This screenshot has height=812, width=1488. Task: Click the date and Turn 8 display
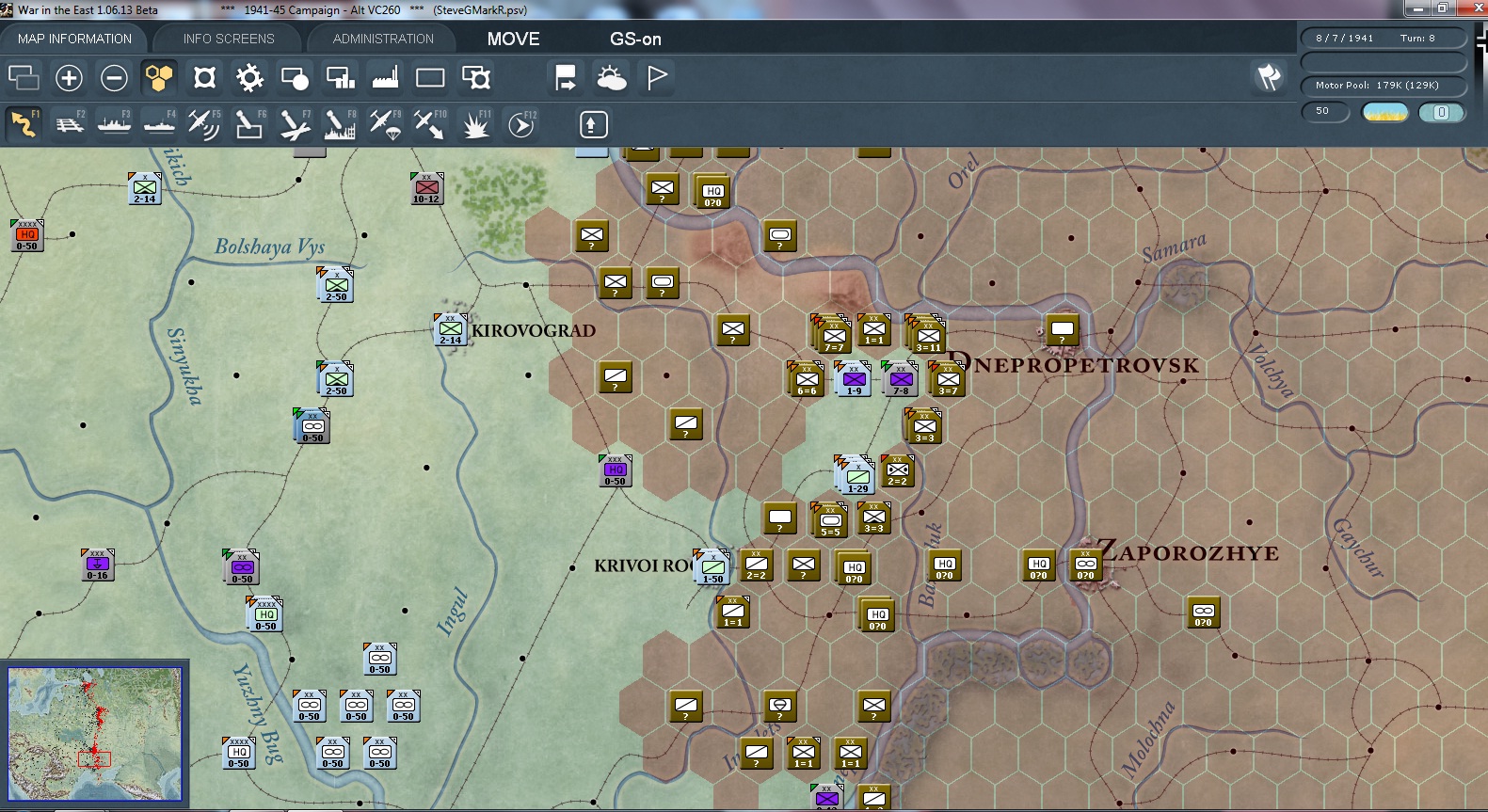pos(1384,39)
